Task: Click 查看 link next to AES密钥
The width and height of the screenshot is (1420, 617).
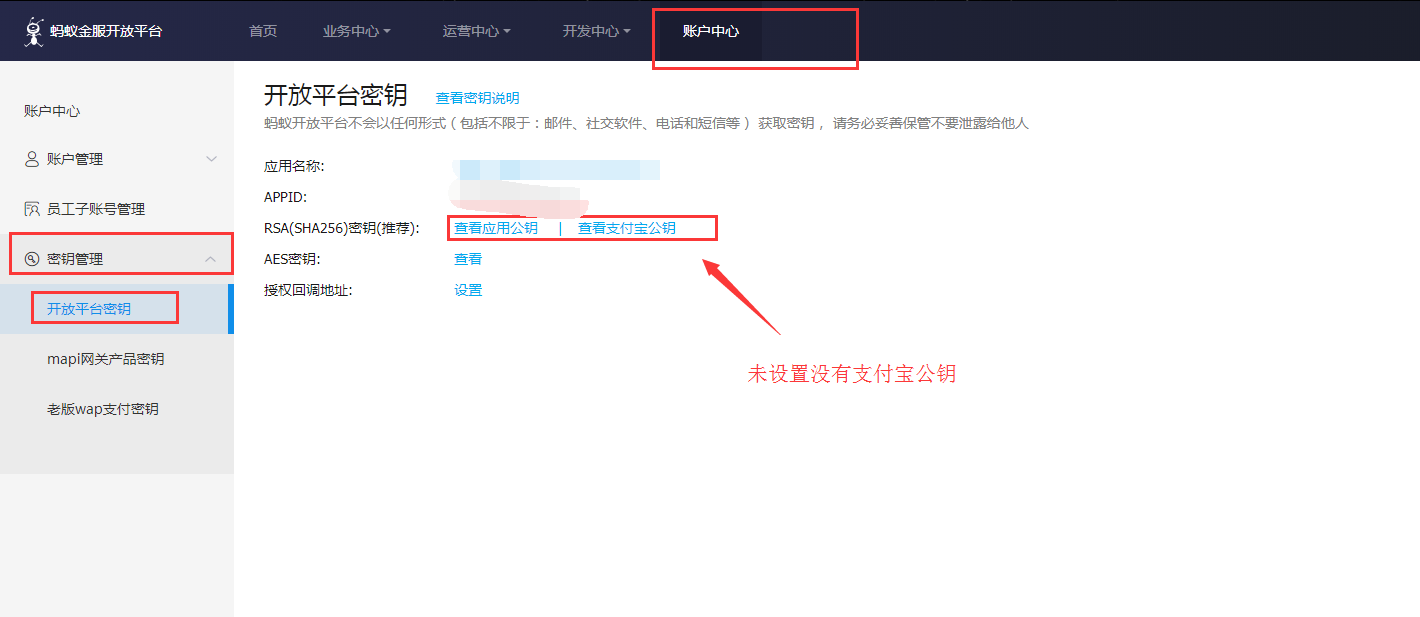Action: pyautogui.click(x=468, y=259)
